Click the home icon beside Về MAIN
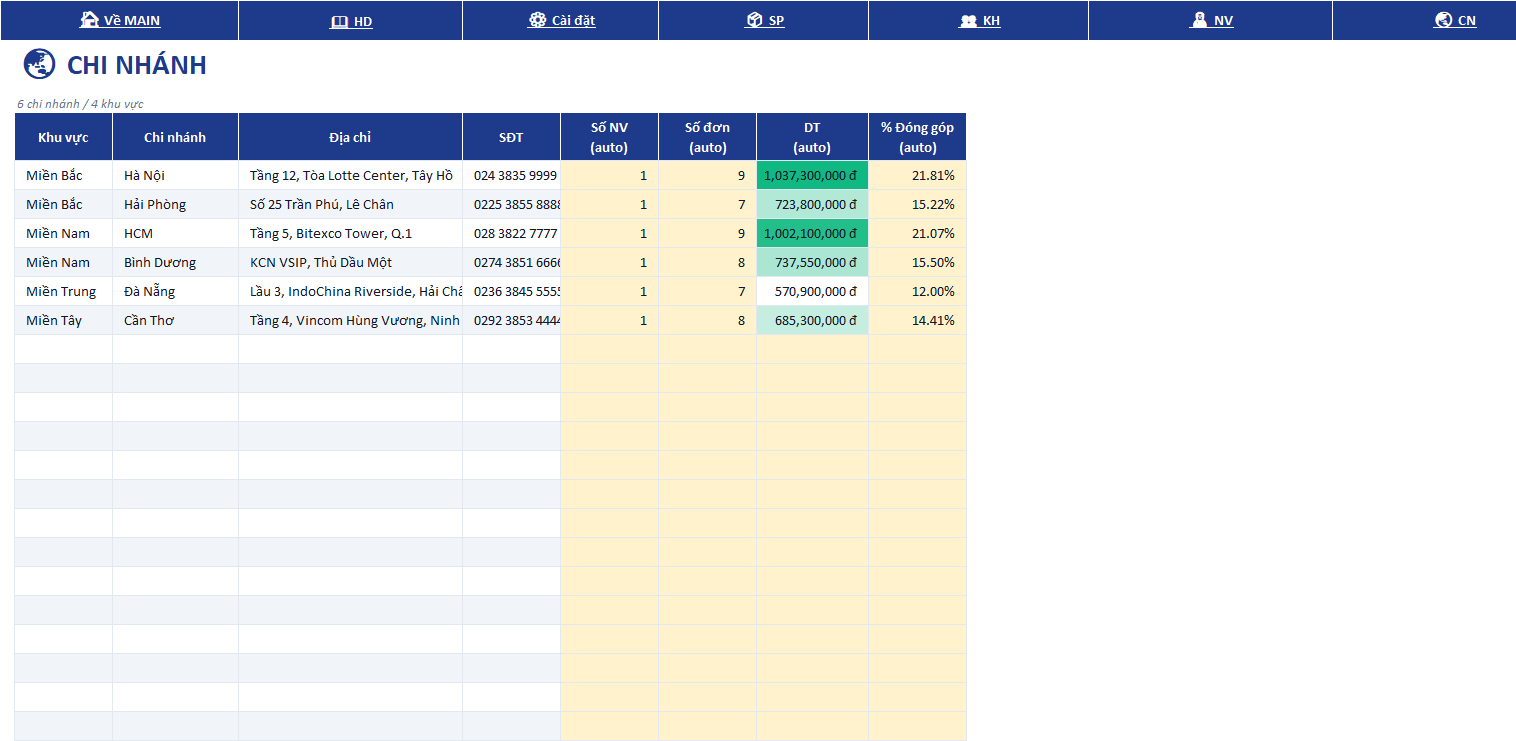1516x741 pixels. (x=89, y=20)
